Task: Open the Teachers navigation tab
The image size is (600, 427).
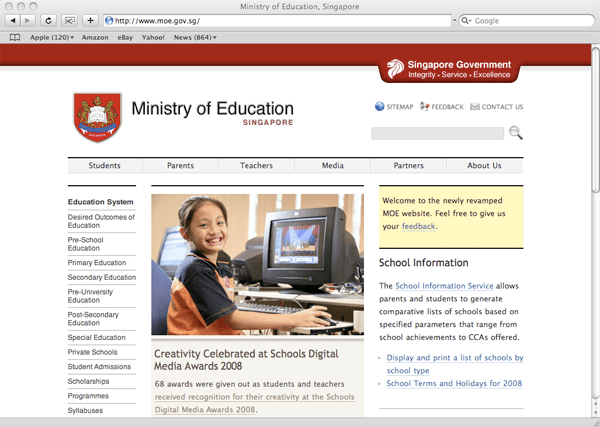Action: 256,166
